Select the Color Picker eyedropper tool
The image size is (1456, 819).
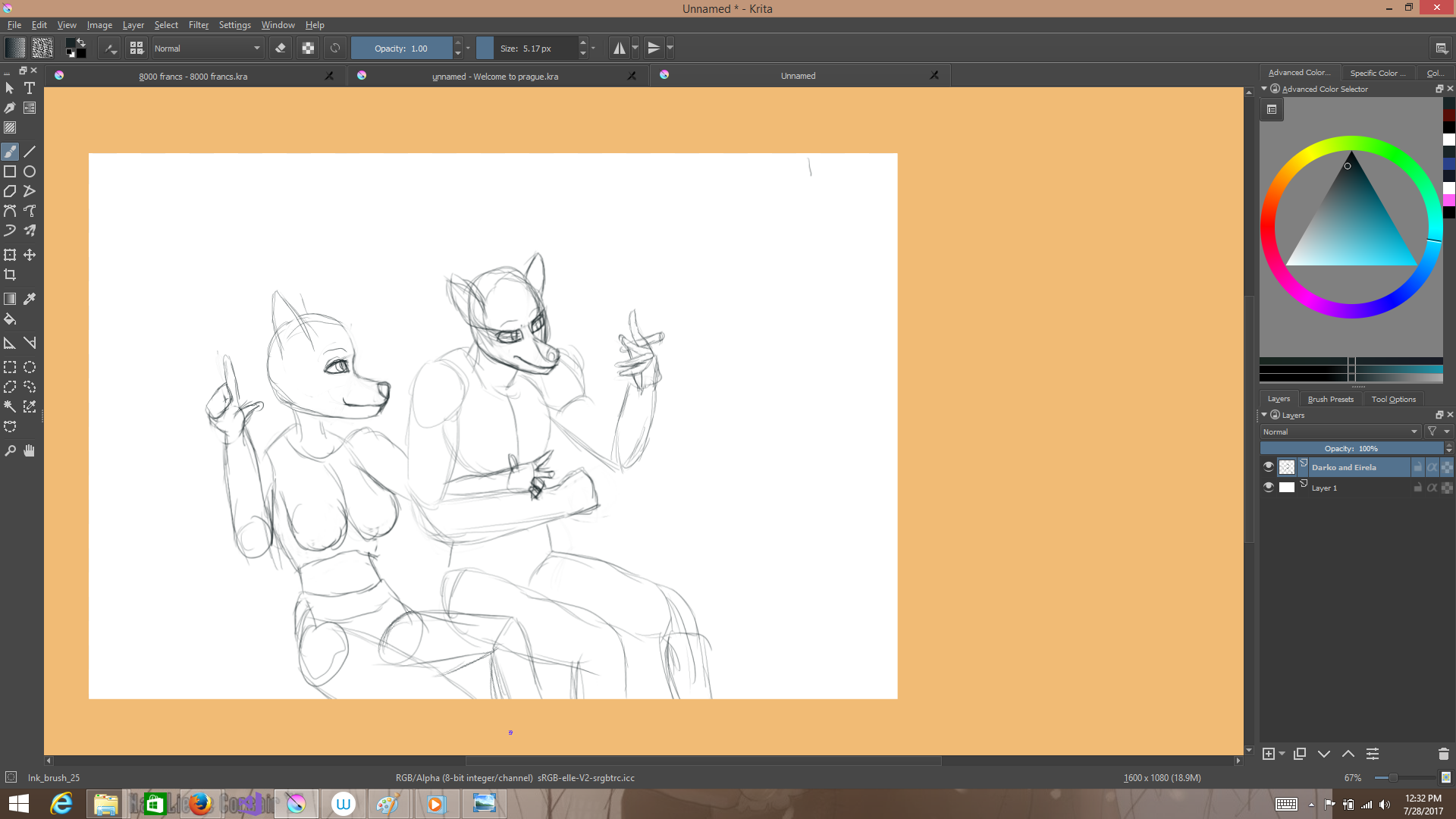click(x=30, y=299)
